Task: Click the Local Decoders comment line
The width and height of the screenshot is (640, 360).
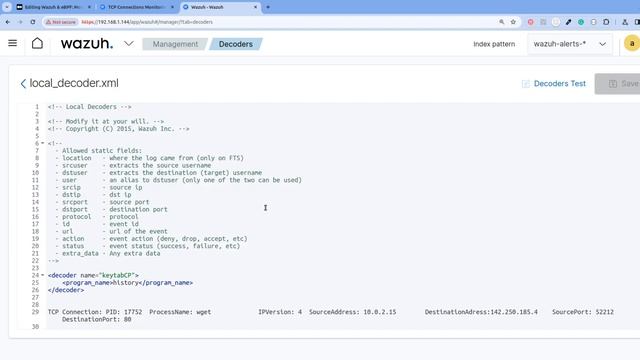Action: pyautogui.click(x=89, y=107)
